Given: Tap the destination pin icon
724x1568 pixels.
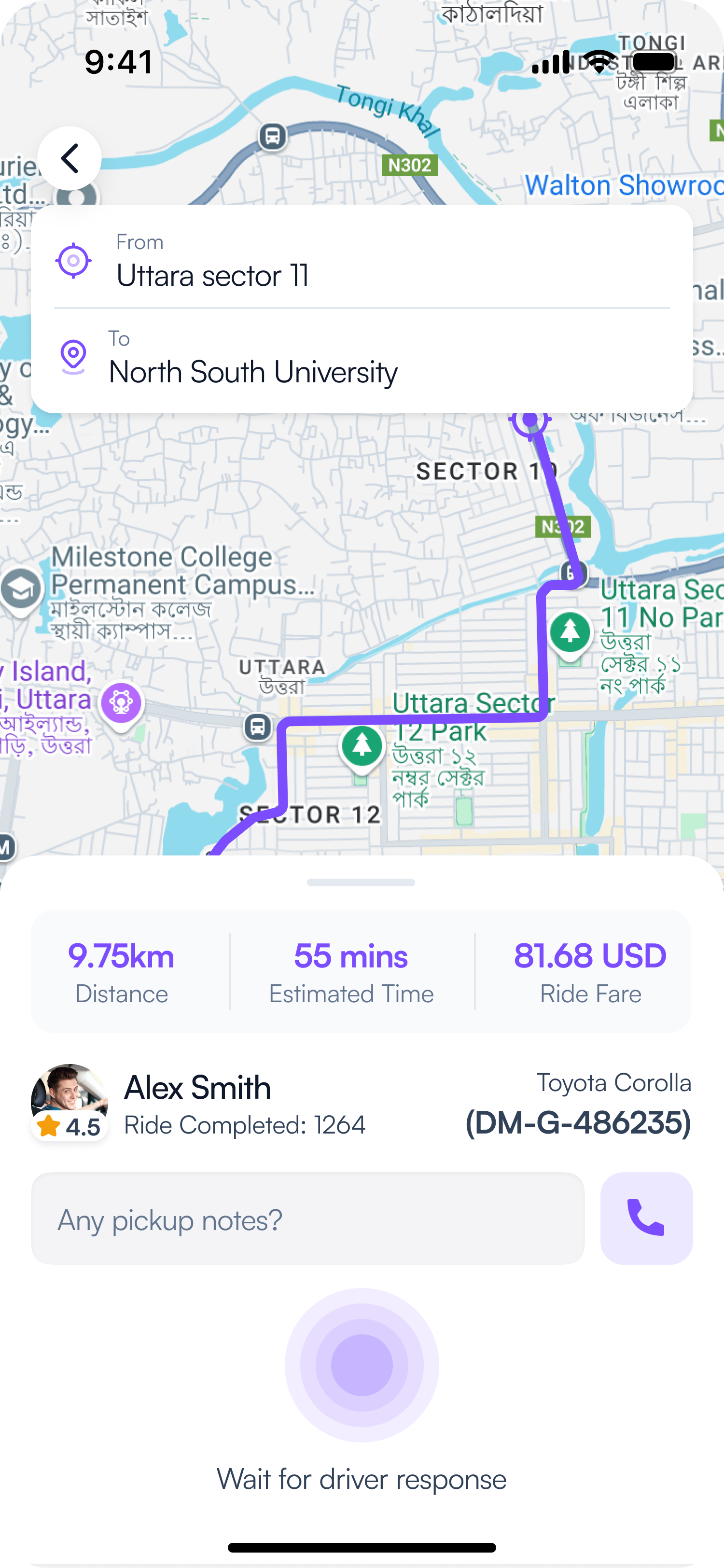Looking at the screenshot, I should pos(74,355).
